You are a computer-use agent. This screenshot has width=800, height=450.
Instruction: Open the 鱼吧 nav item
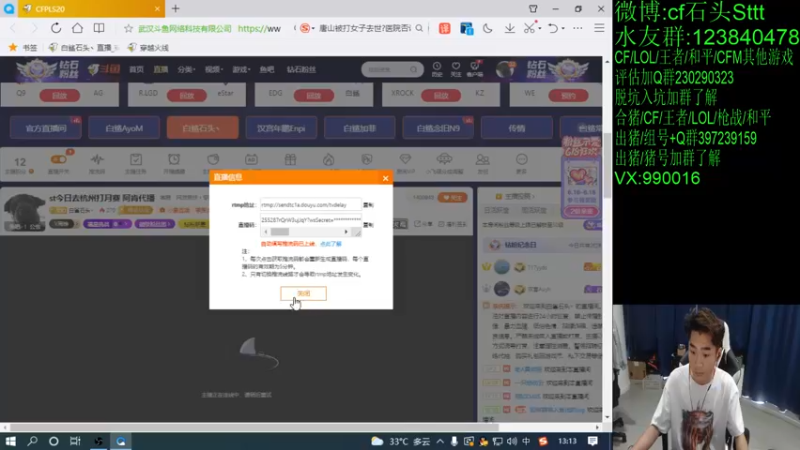tap(267, 69)
